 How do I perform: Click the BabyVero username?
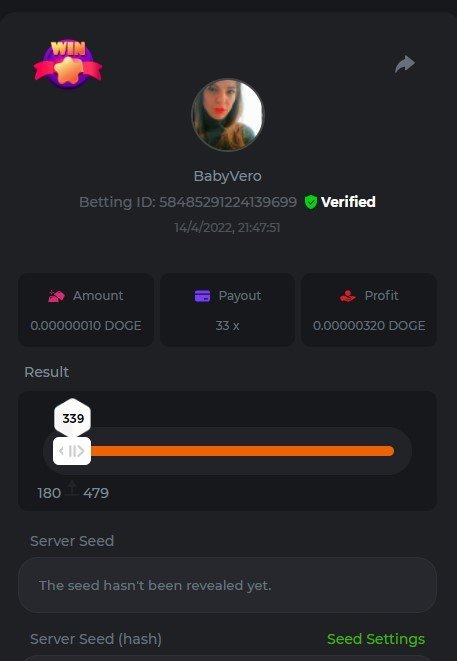228,176
